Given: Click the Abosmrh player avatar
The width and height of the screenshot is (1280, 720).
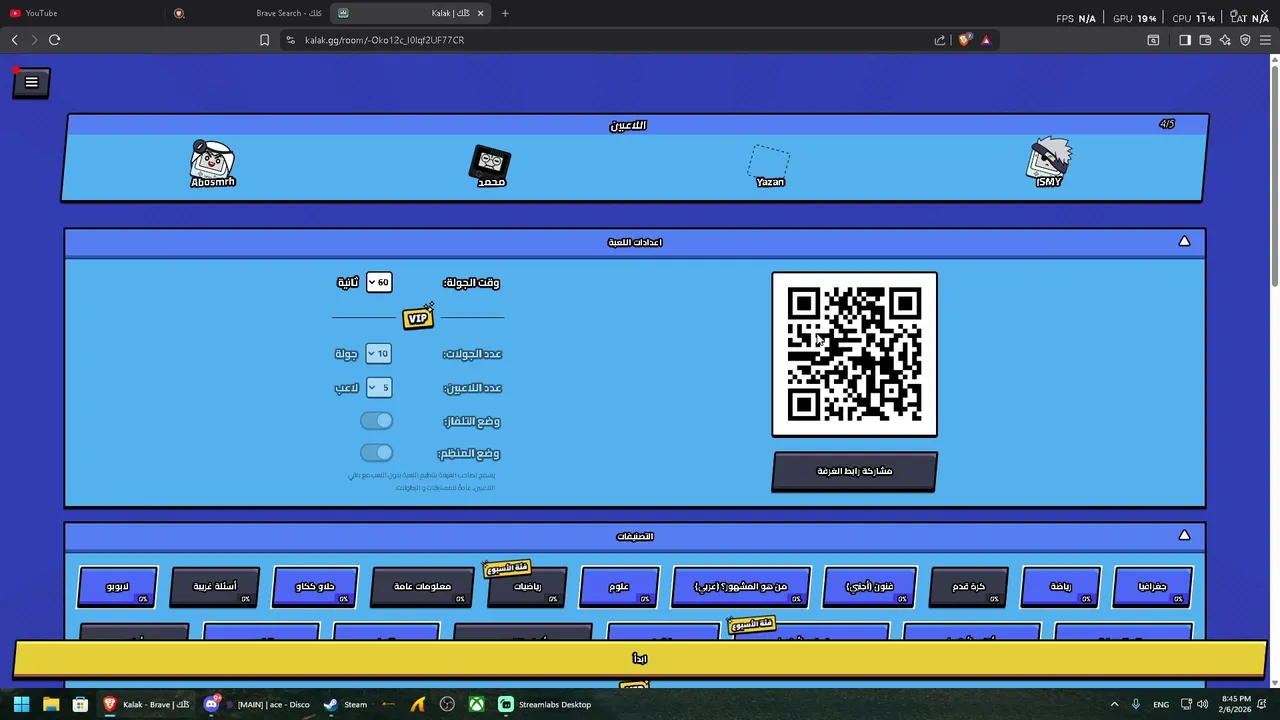Looking at the screenshot, I should (x=212, y=160).
